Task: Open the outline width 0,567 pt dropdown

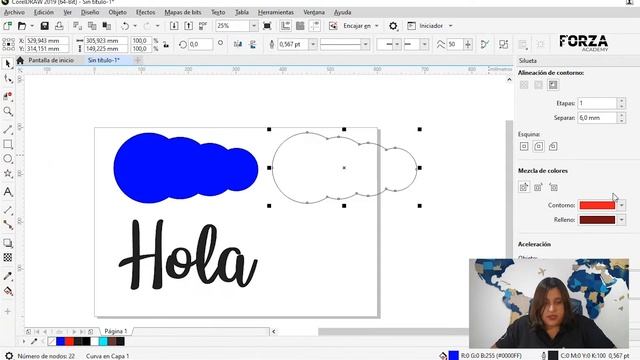Action: click(x=313, y=44)
